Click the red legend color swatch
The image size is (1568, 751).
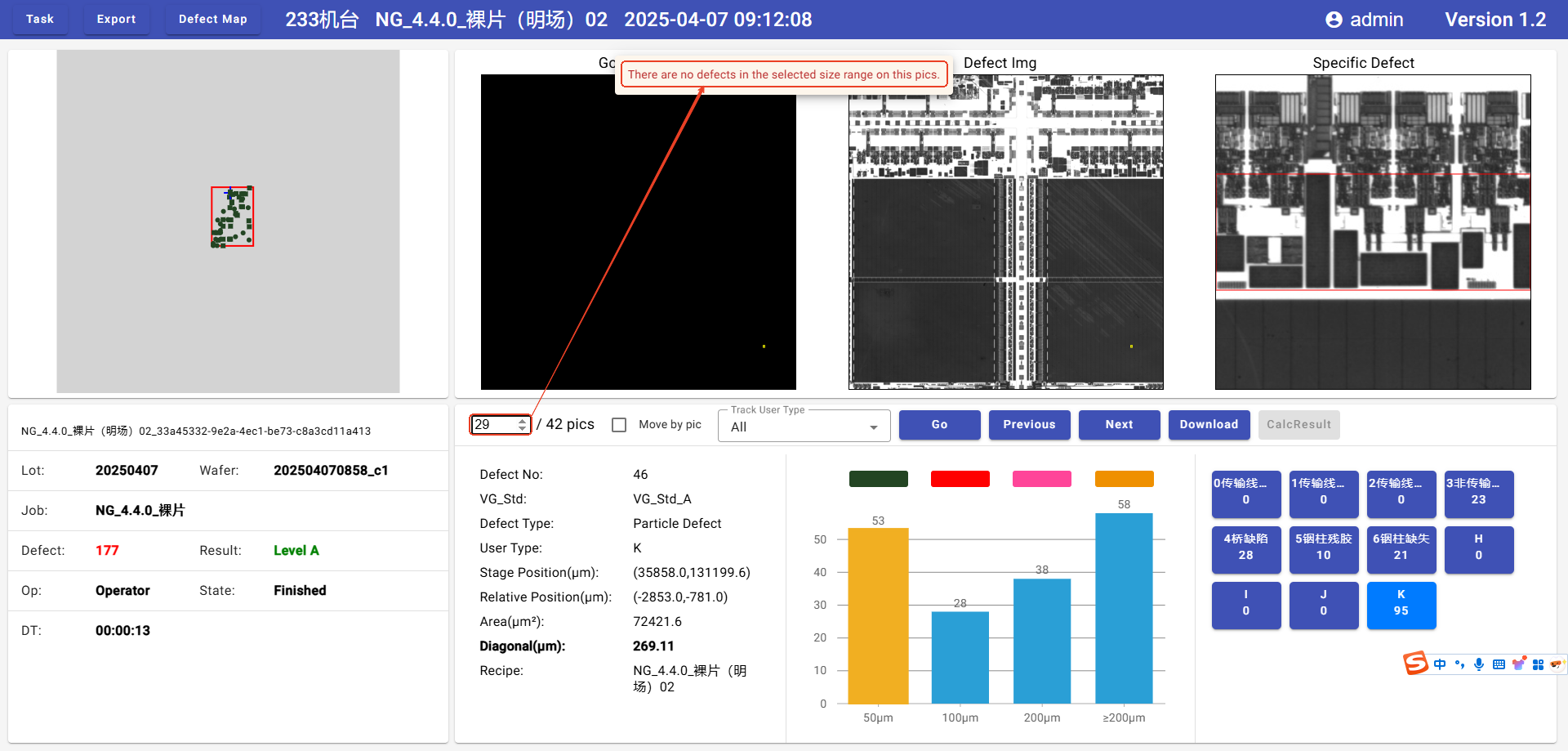click(960, 479)
